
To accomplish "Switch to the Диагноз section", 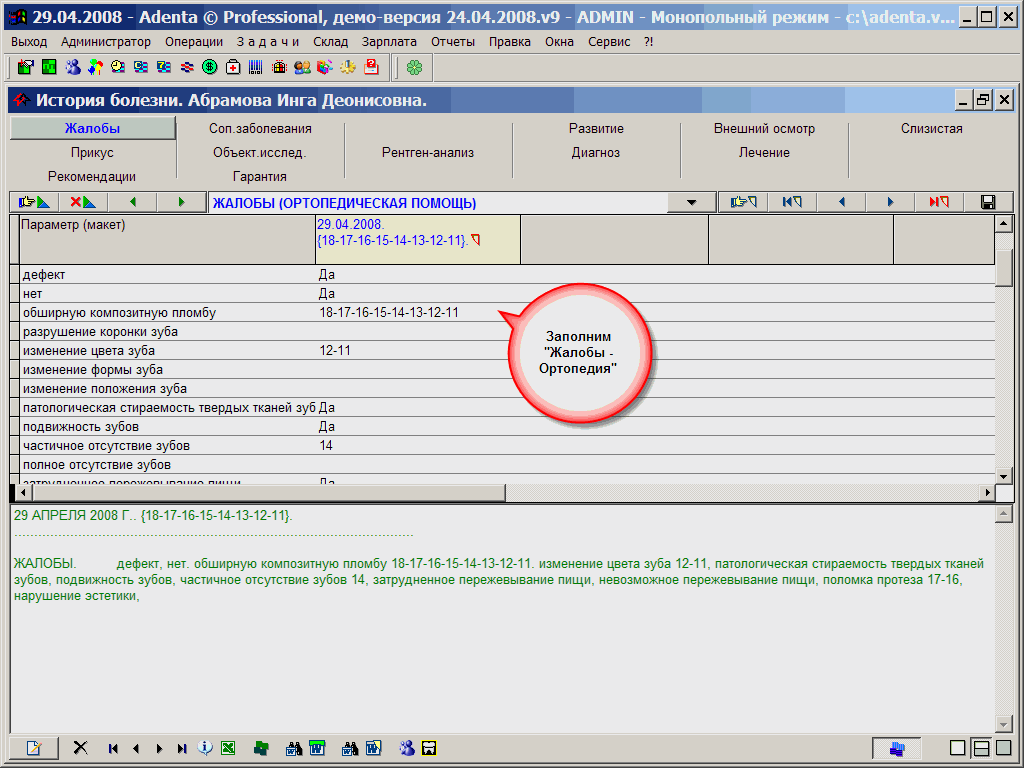I will (596, 153).
